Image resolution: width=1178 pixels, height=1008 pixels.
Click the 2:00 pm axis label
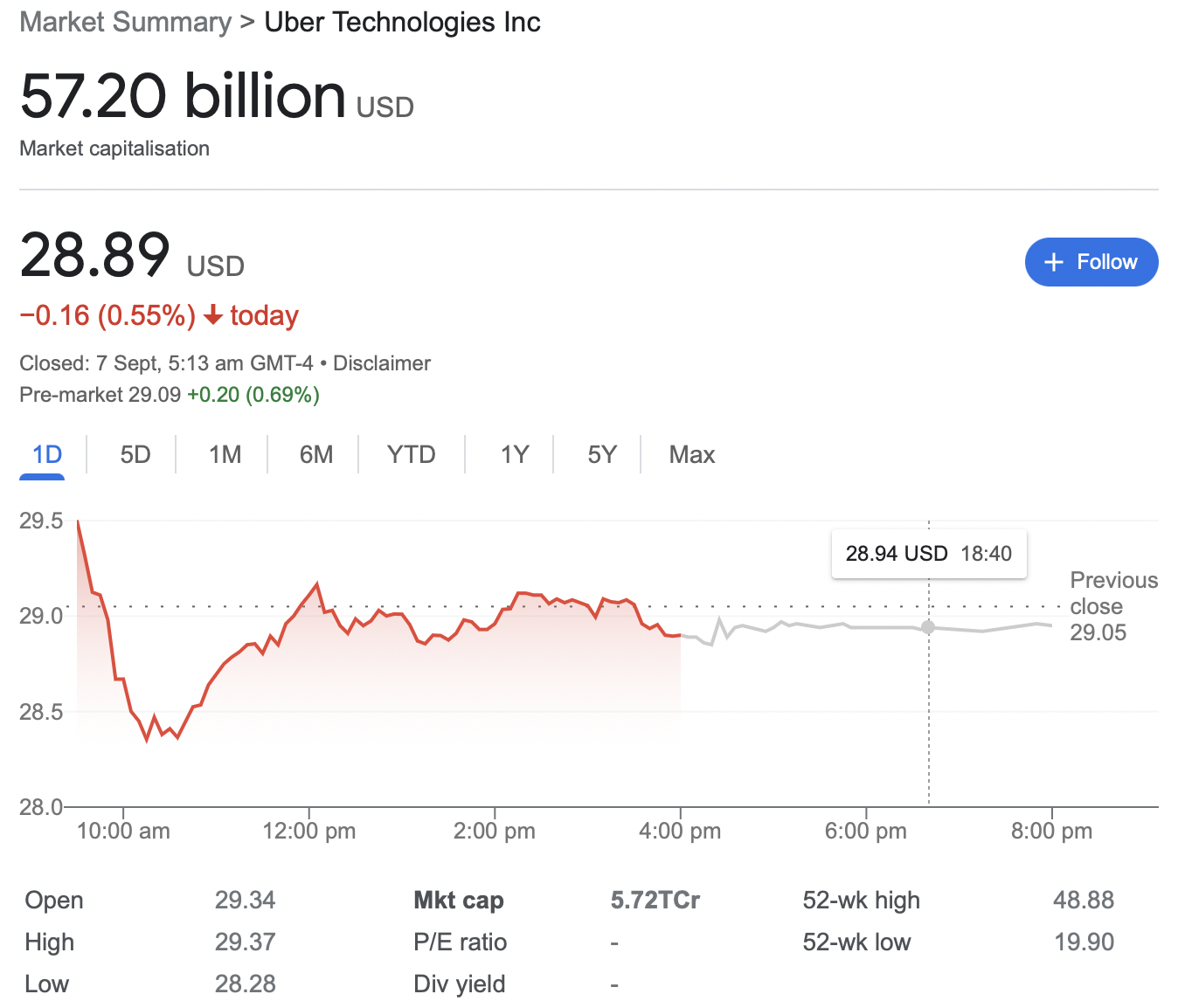pos(495,832)
